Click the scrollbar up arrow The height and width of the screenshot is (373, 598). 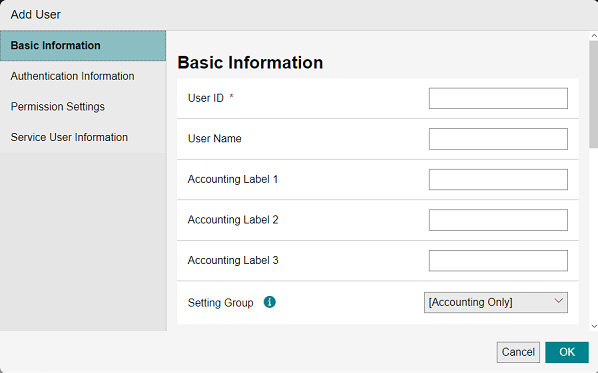pyautogui.click(x=594, y=36)
